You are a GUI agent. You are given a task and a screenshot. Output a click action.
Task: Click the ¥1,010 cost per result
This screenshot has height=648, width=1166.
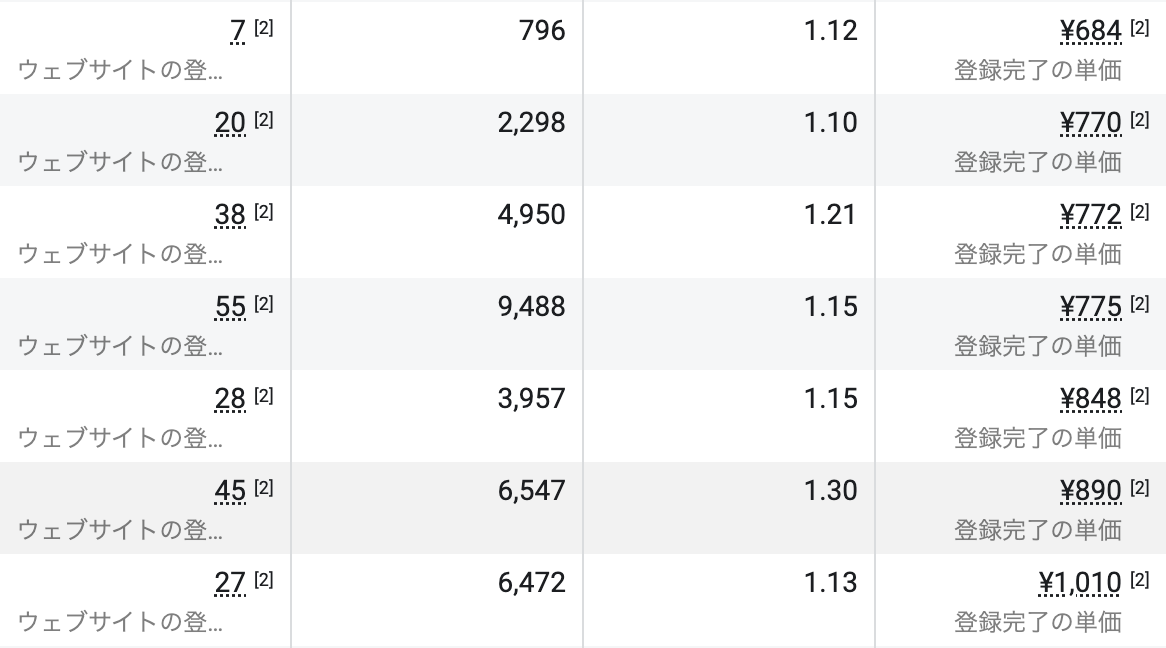pos(1080,584)
